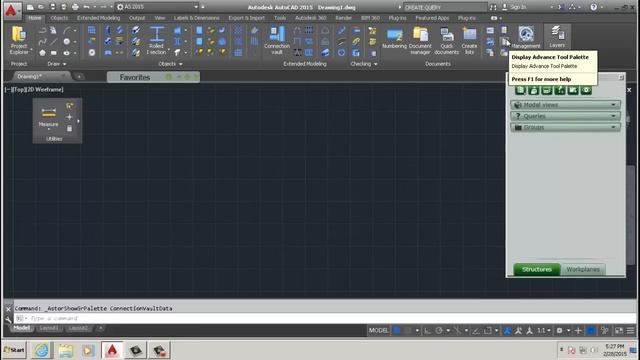The image size is (640, 360).
Task: Open the Autodesk Exchange Apps icon
Action: pos(562,7)
